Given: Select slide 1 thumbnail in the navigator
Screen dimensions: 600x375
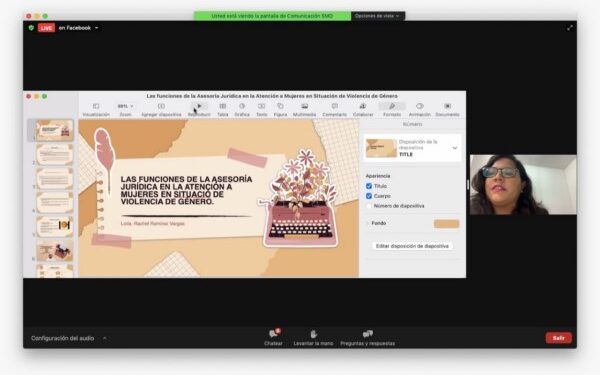Looking at the screenshot, I should click(54, 130).
